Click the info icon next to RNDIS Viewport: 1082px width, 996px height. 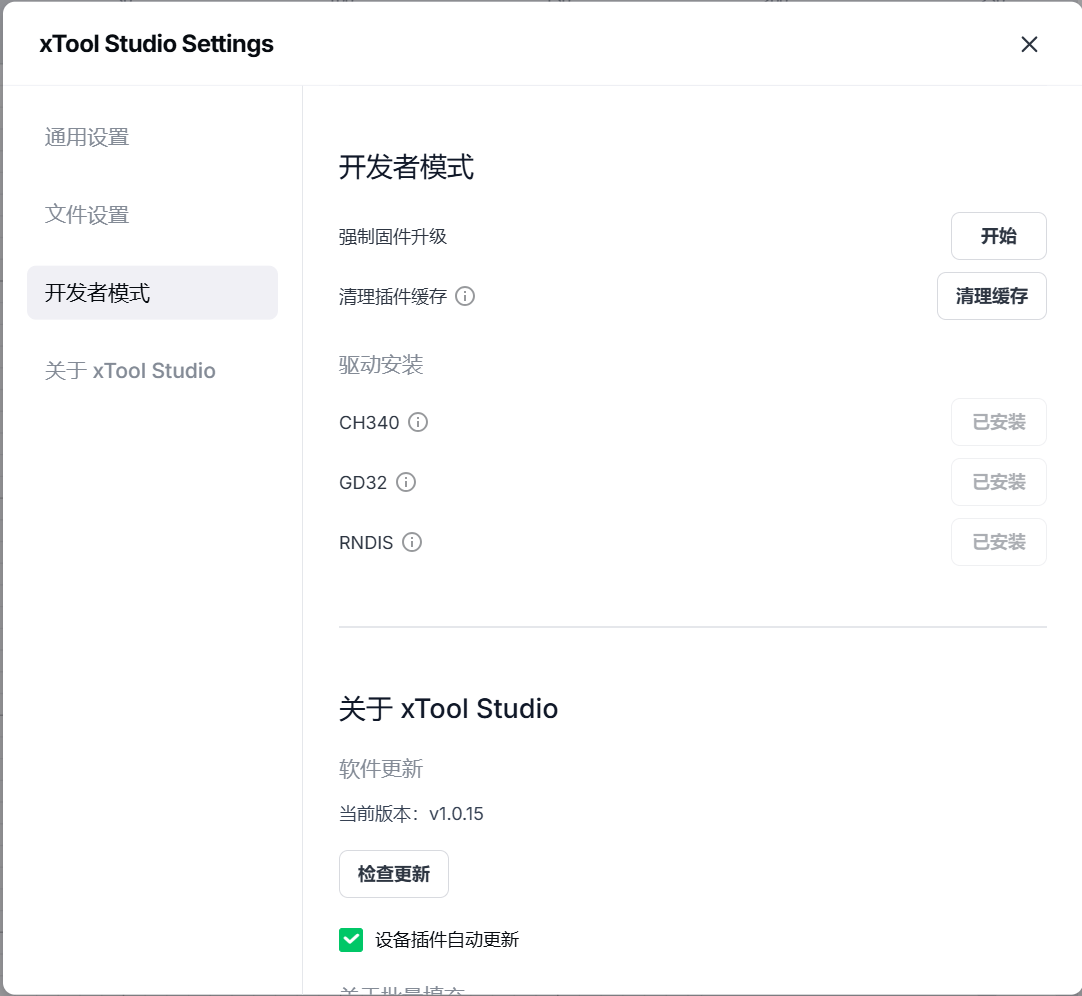pyautogui.click(x=412, y=542)
